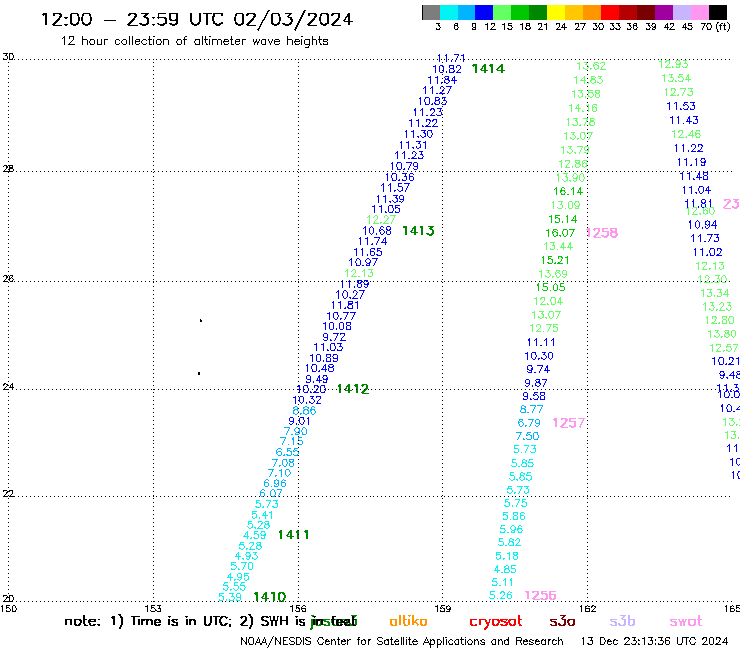Viewport: 740px width, 650px height.
Task: Click the altika satellite legend label
Action: point(408,621)
